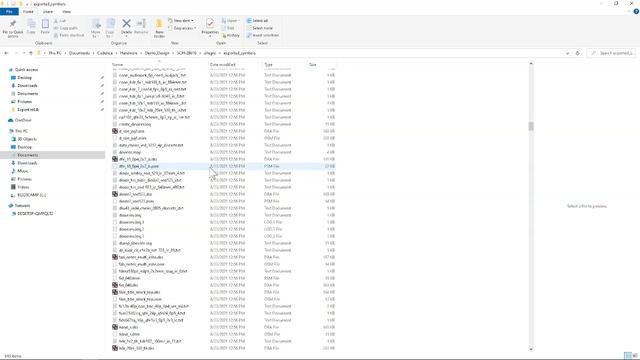Click Select all in the ribbon
The width and height of the screenshot is (640, 360).
click(x=257, y=21)
